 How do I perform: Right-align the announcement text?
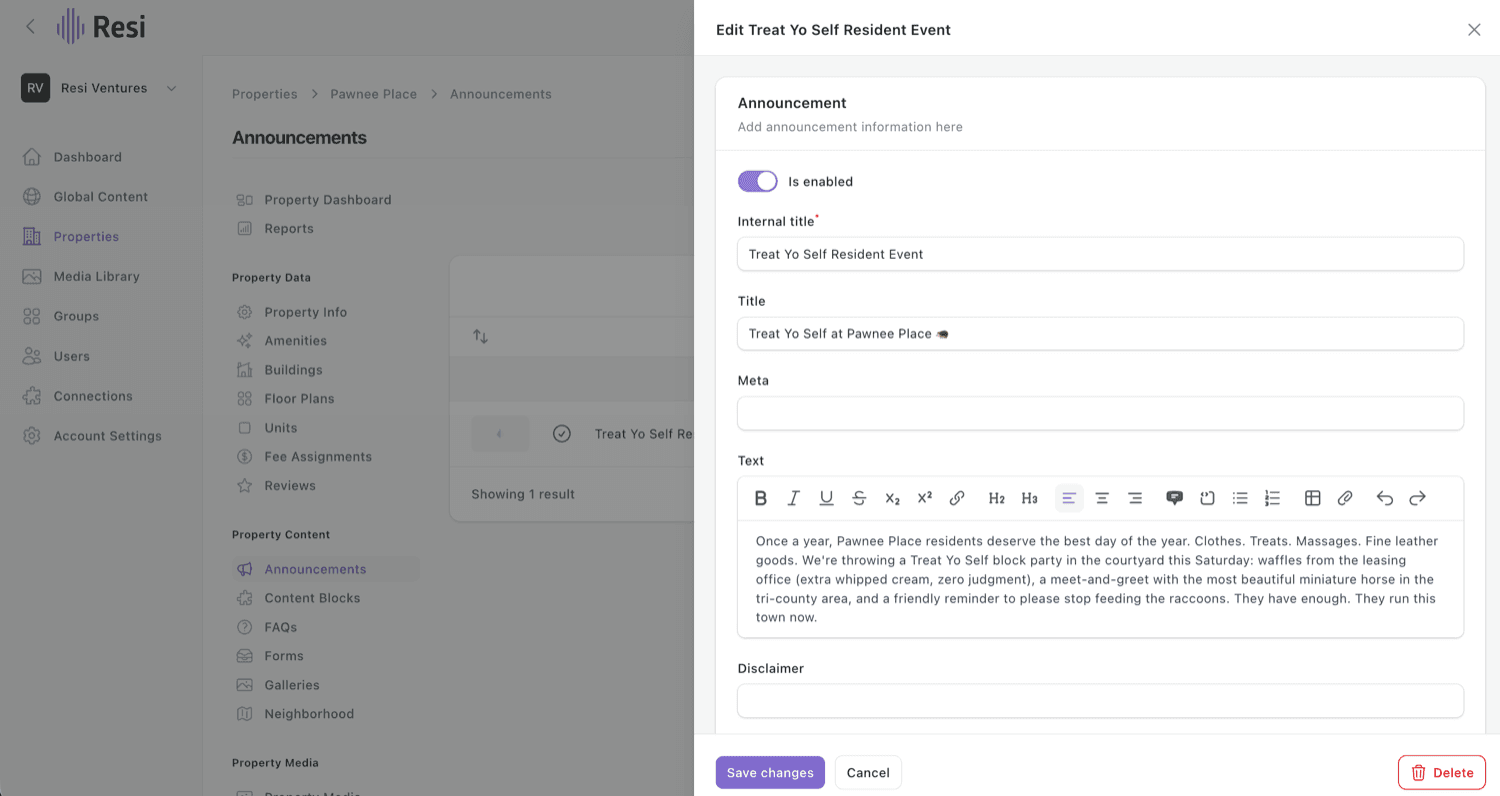(1135, 498)
